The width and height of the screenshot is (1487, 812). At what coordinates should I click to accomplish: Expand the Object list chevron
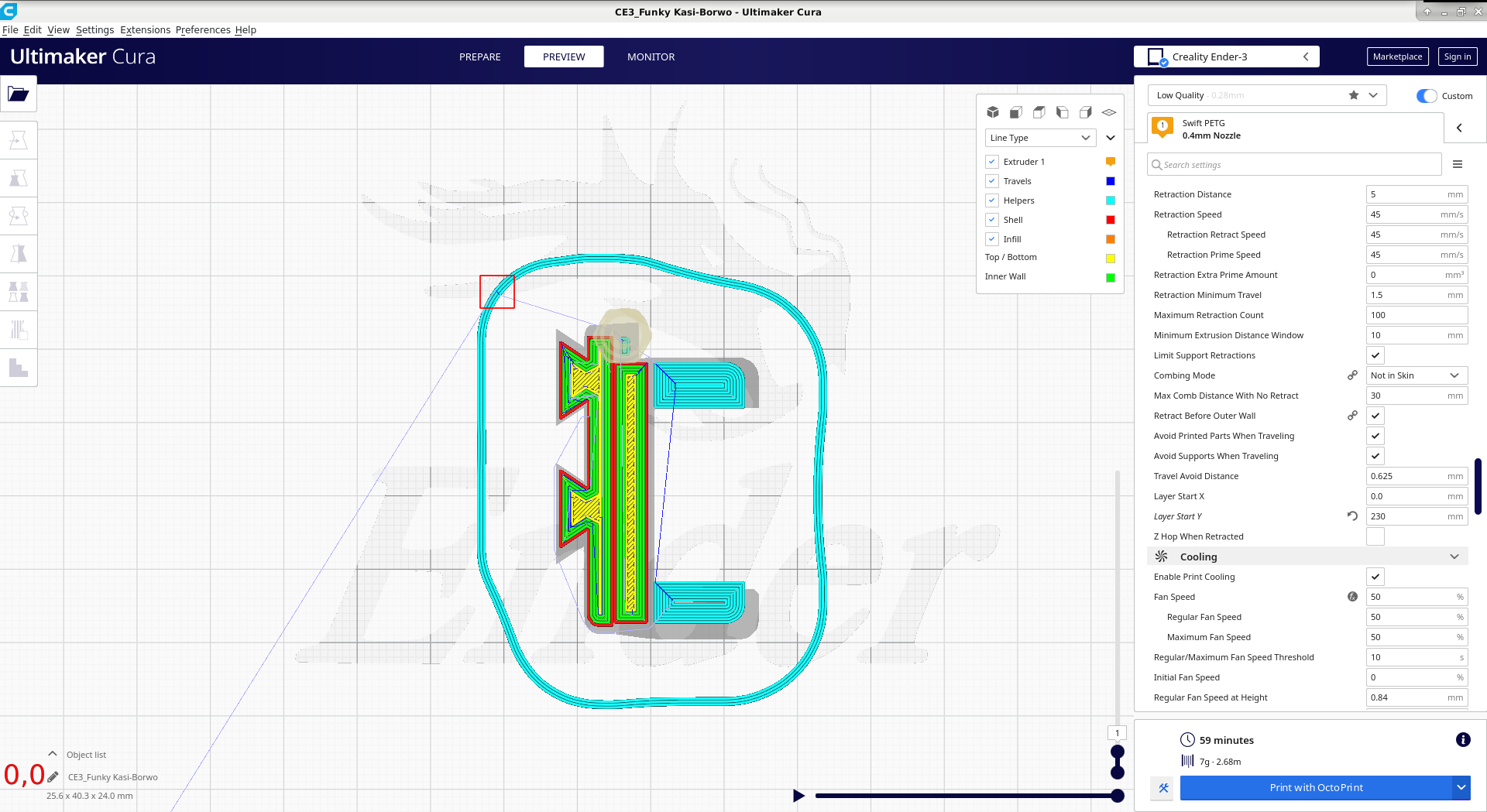pyautogui.click(x=53, y=754)
